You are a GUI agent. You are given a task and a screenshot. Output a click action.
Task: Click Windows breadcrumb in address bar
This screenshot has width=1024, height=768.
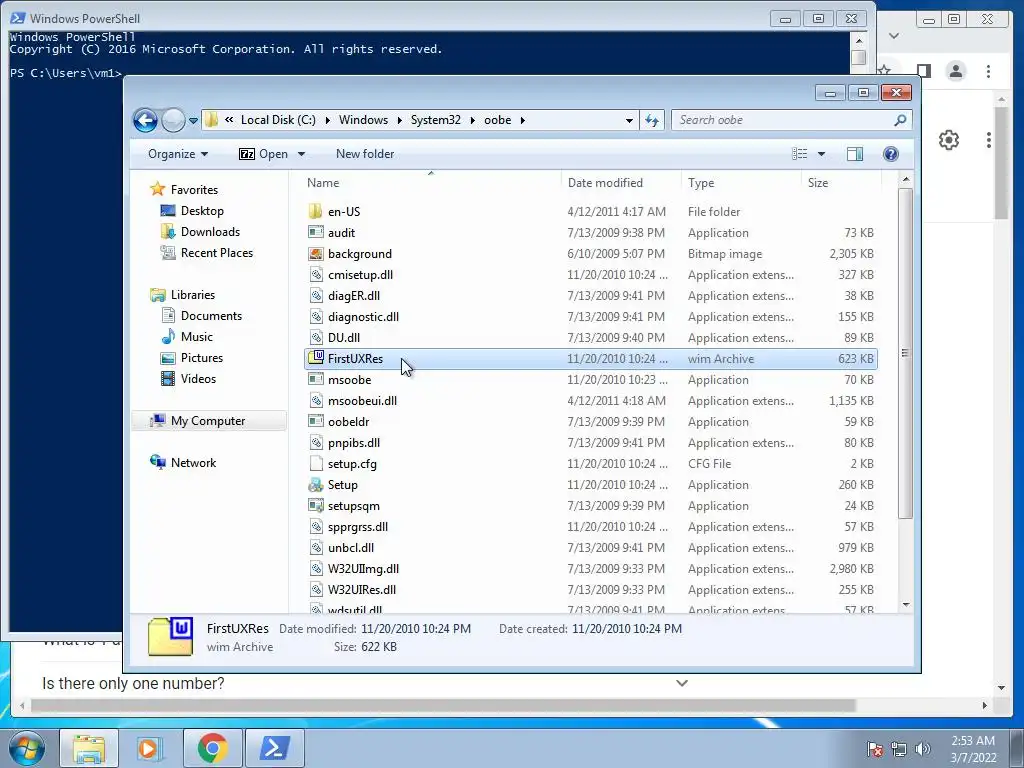pyautogui.click(x=363, y=120)
